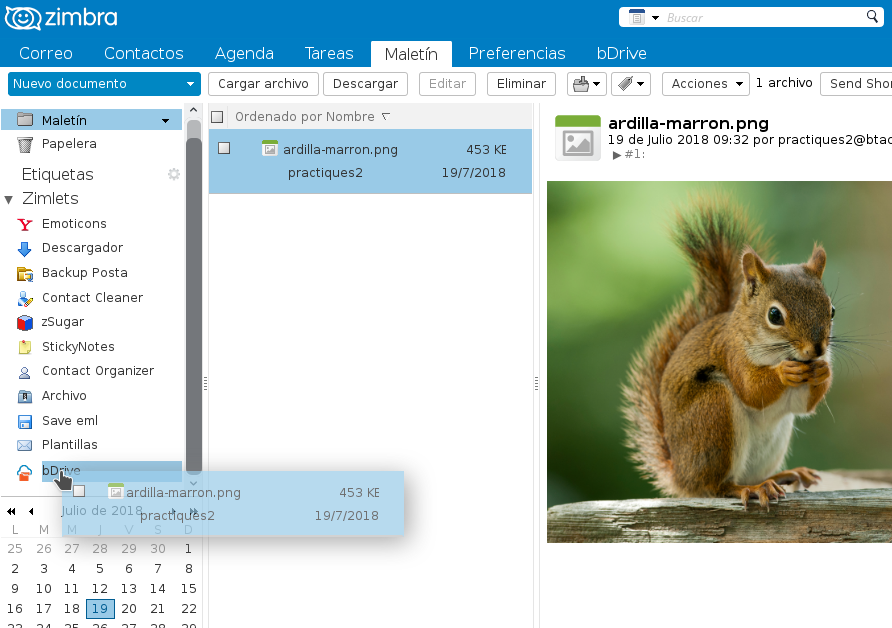This screenshot has height=628, width=892.
Task: Click the Eliminar button
Action: tap(521, 84)
